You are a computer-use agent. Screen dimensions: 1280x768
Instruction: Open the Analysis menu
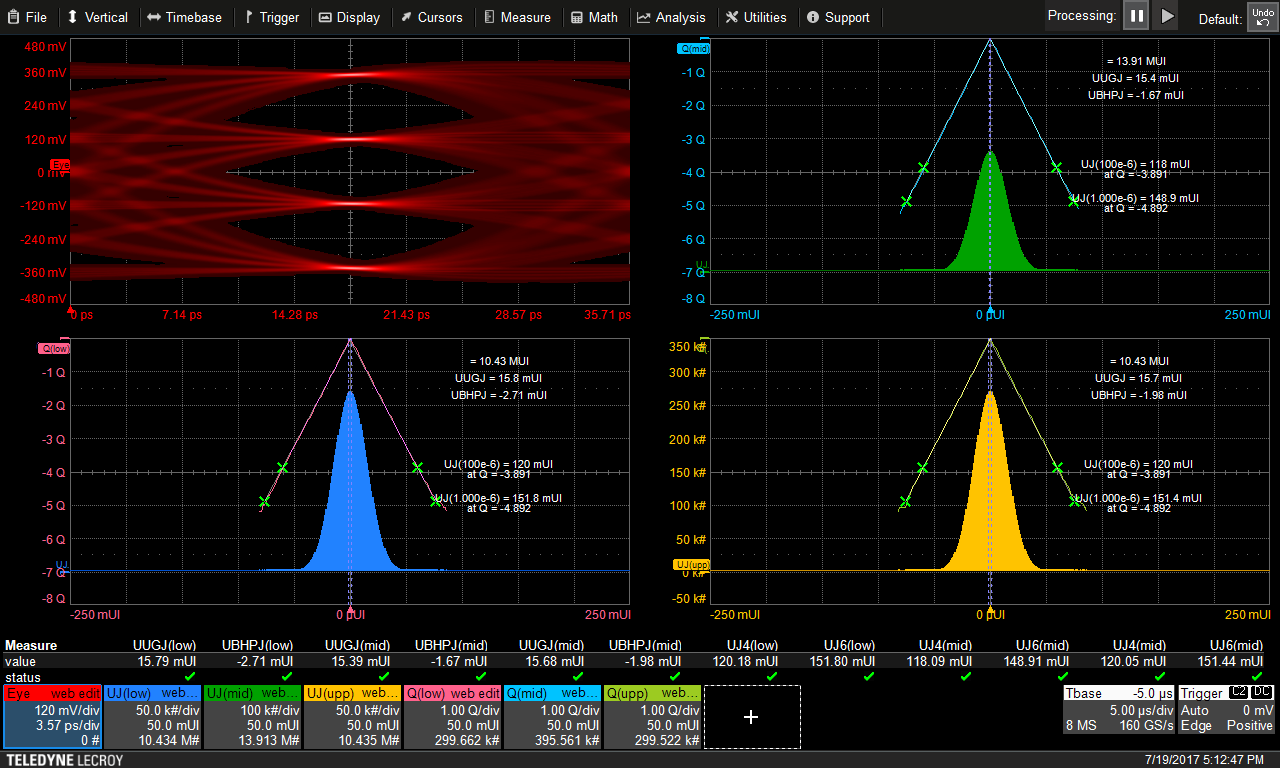pos(671,17)
